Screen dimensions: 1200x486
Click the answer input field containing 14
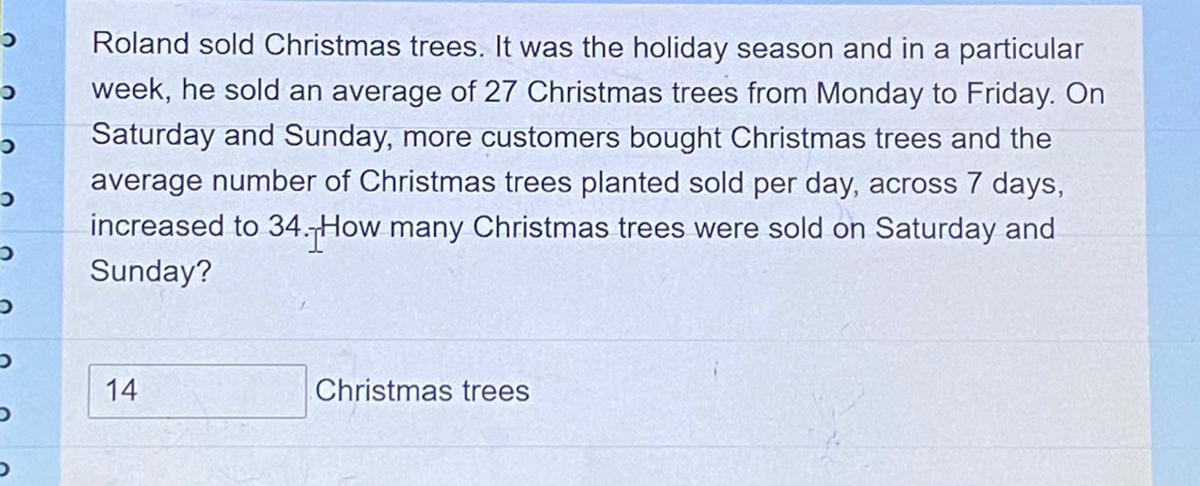pos(197,391)
